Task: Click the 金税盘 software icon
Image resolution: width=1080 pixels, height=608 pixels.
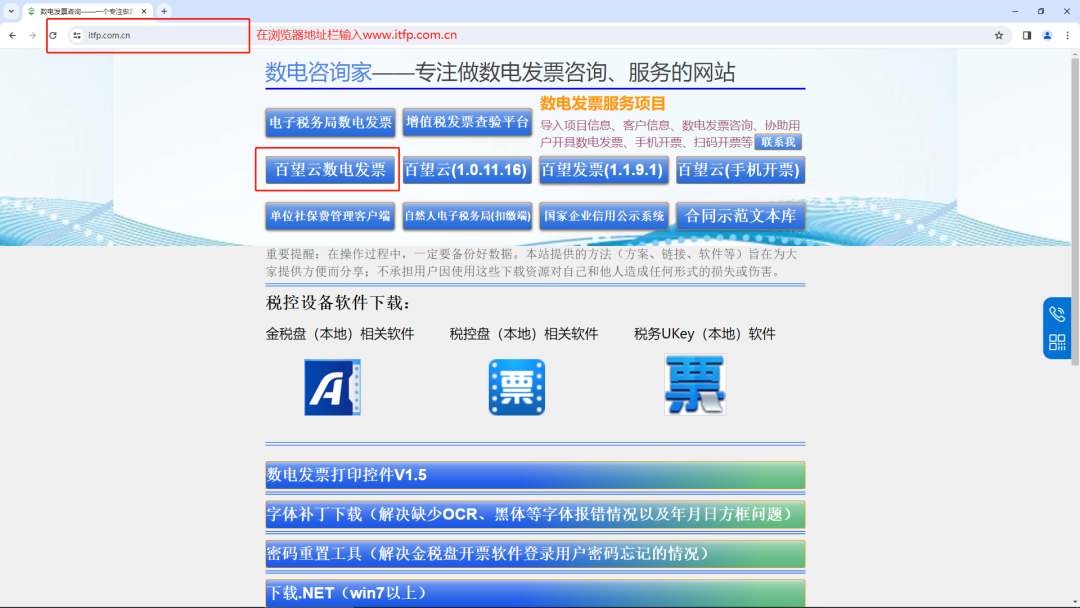Action: (x=333, y=387)
